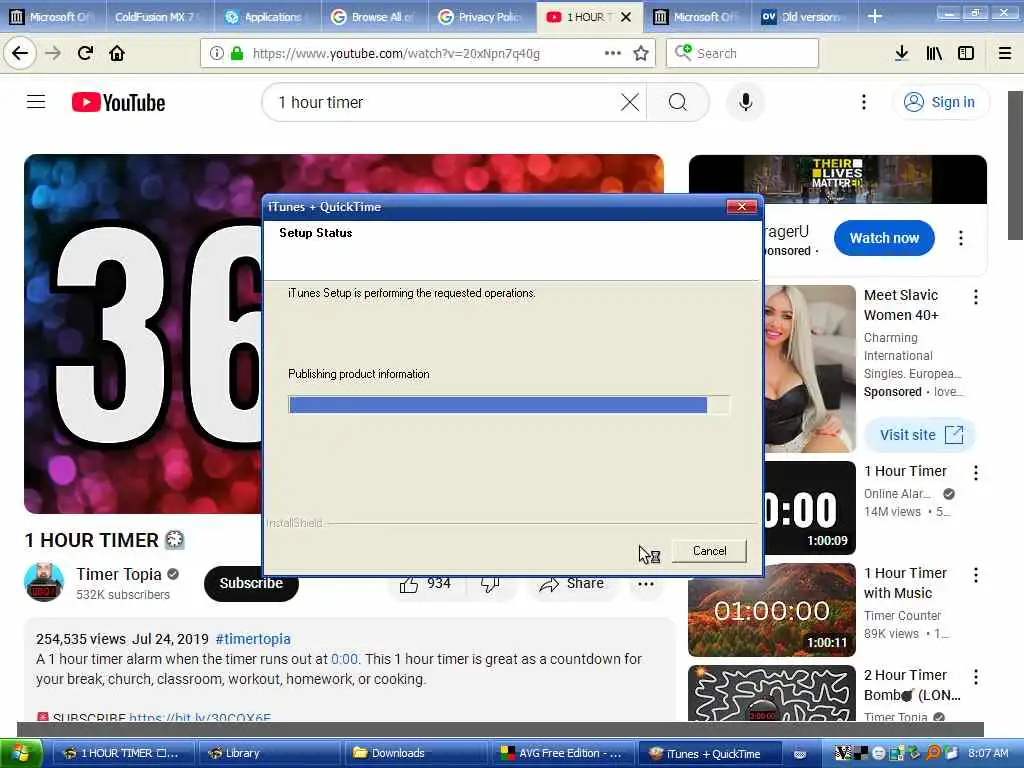1024x768 pixels.
Task: Subscribe to Timer Topia
Action: click(x=251, y=583)
